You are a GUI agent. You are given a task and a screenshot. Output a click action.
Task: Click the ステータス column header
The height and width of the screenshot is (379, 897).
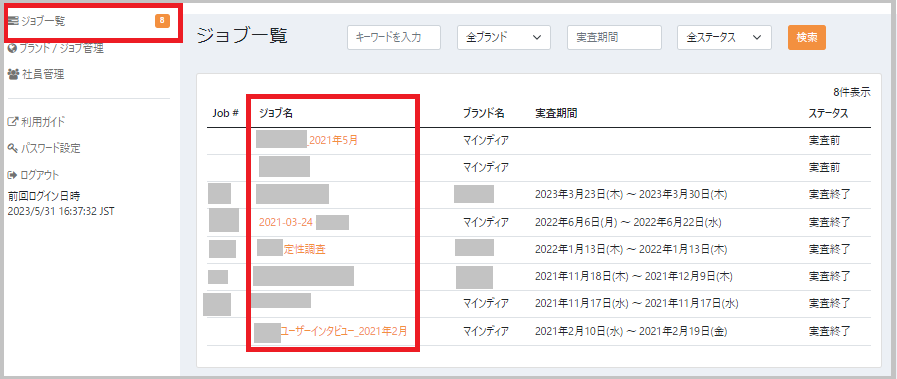coord(828,113)
